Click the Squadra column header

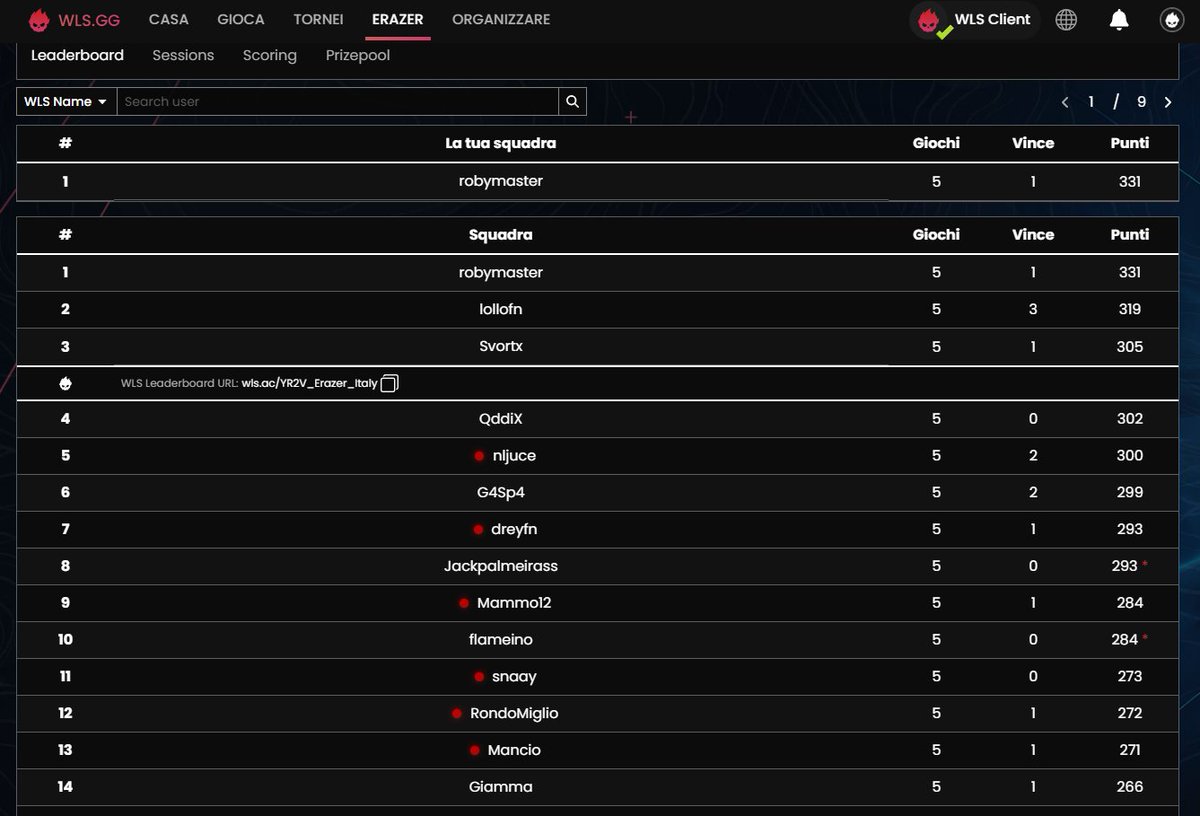click(501, 235)
